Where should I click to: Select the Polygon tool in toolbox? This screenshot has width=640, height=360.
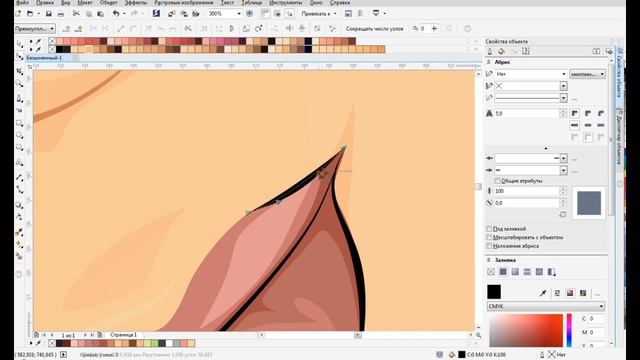point(19,147)
